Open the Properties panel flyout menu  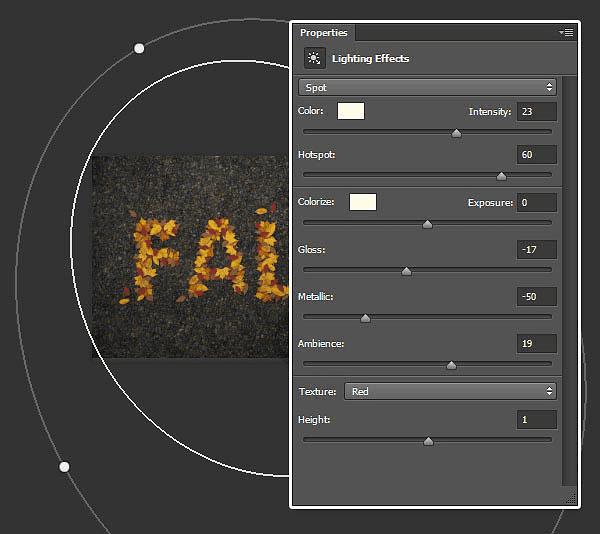(566, 33)
